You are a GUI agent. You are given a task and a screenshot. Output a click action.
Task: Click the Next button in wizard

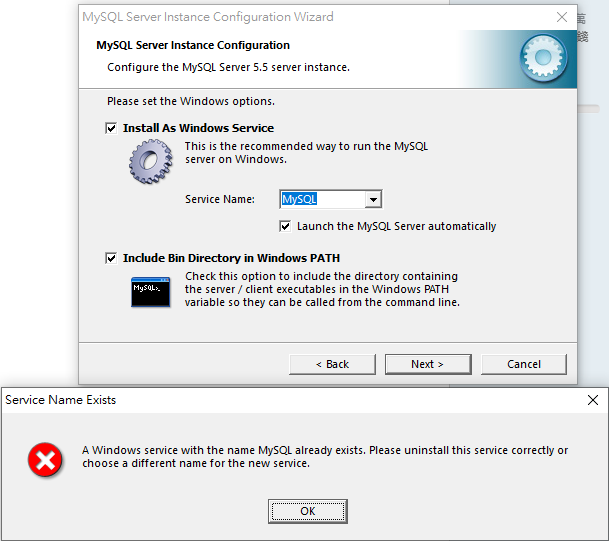pyautogui.click(x=428, y=364)
